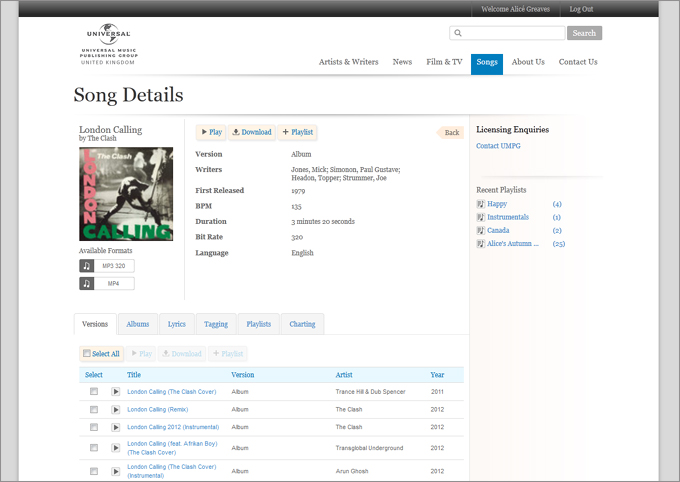Viewport: 680px width, 482px height.
Task: Click the artist name Trance Hill & Dub Spencer
Action: tap(370, 392)
